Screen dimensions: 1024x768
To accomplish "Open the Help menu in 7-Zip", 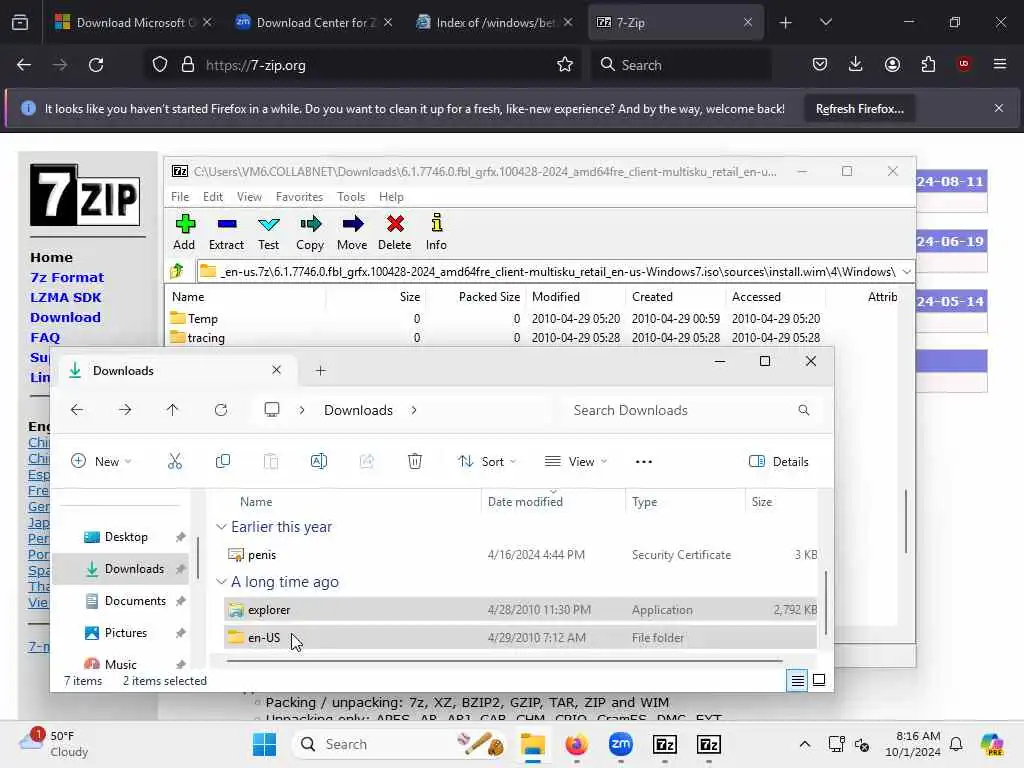I will (x=391, y=197).
